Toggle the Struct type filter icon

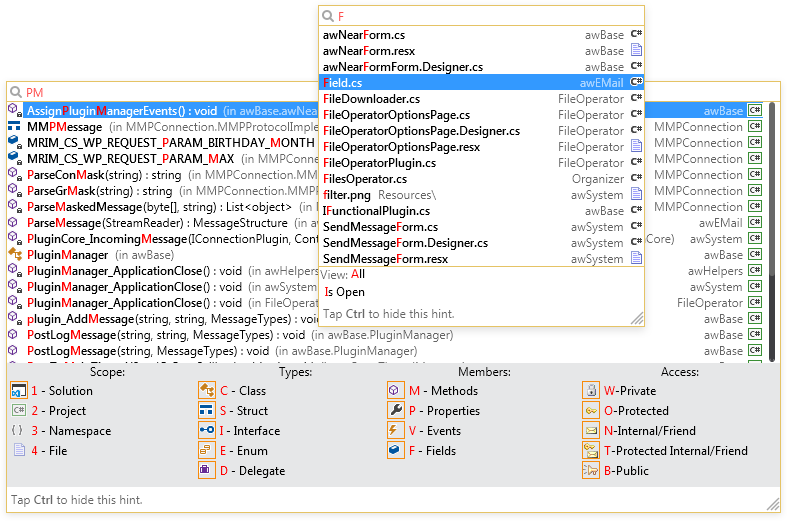207,411
